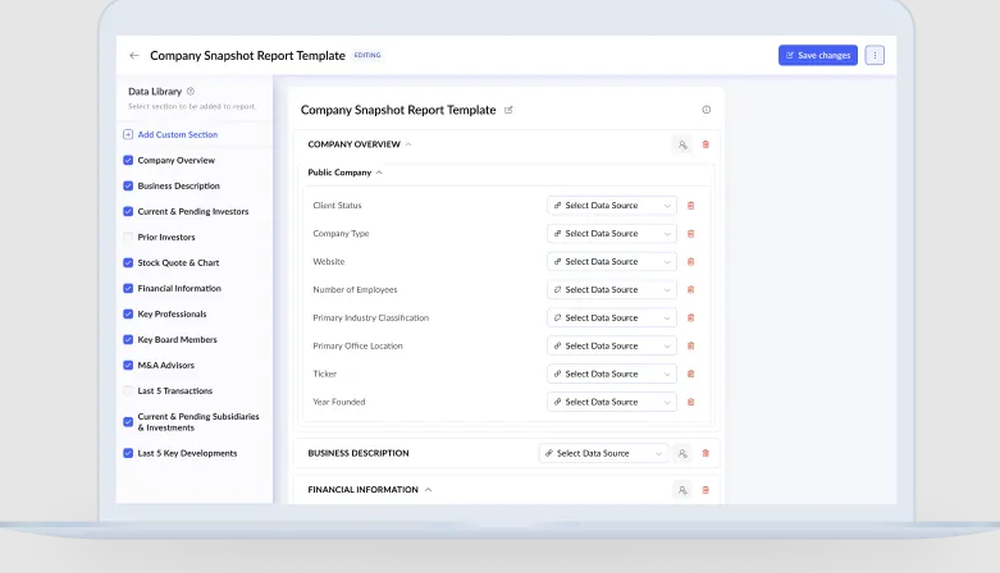
Task: Delete the Year Founded row
Action: [x=691, y=402]
